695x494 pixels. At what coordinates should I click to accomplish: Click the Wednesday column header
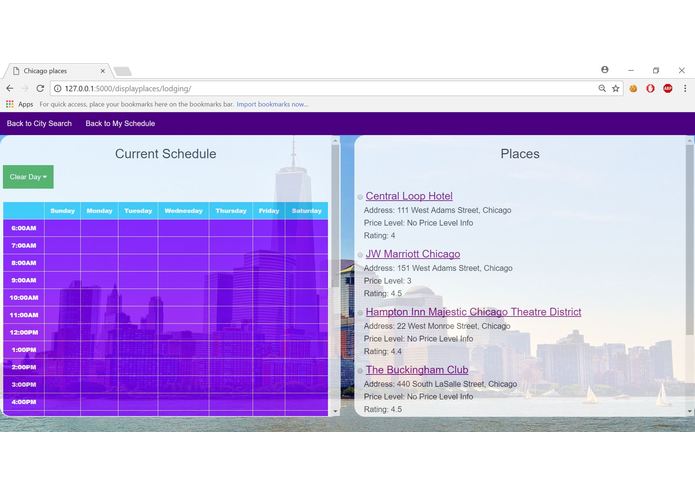coord(184,211)
